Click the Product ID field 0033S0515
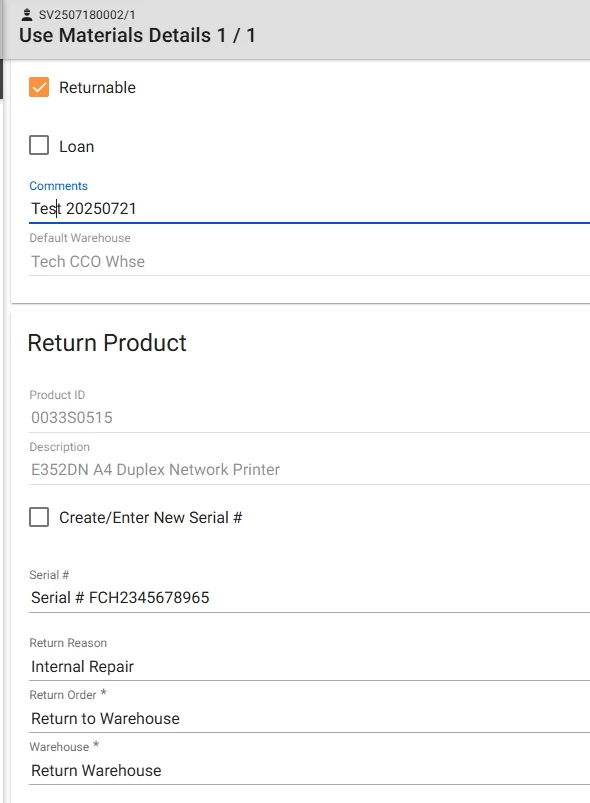The height and width of the screenshot is (803, 590). [309, 418]
